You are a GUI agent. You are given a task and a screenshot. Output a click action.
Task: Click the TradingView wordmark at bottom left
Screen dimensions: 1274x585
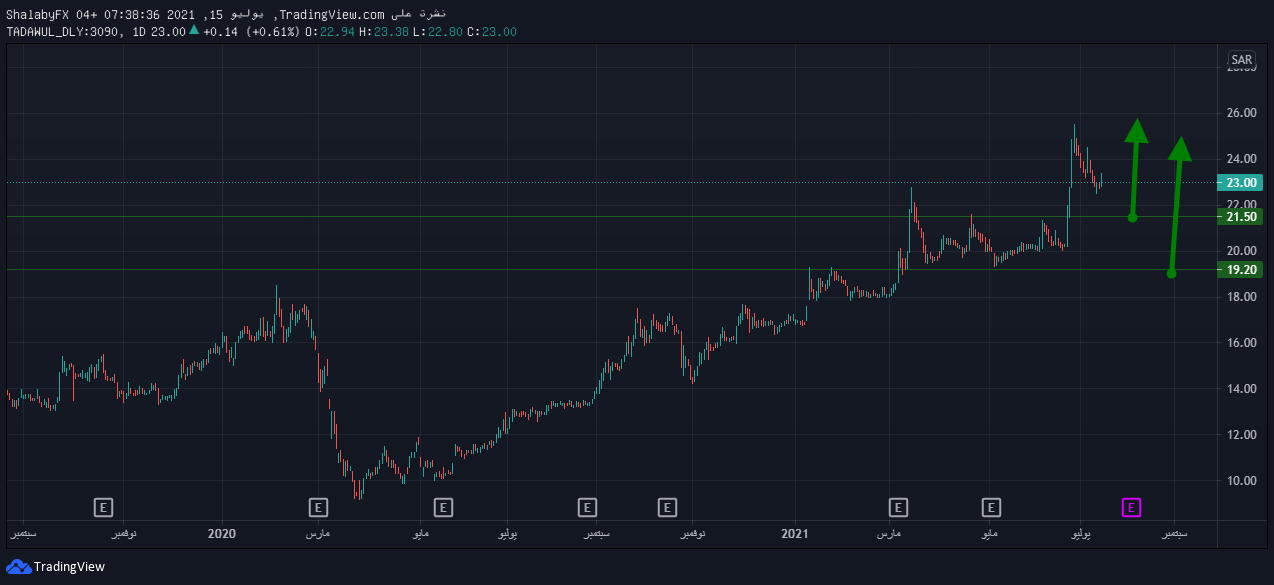click(x=69, y=567)
